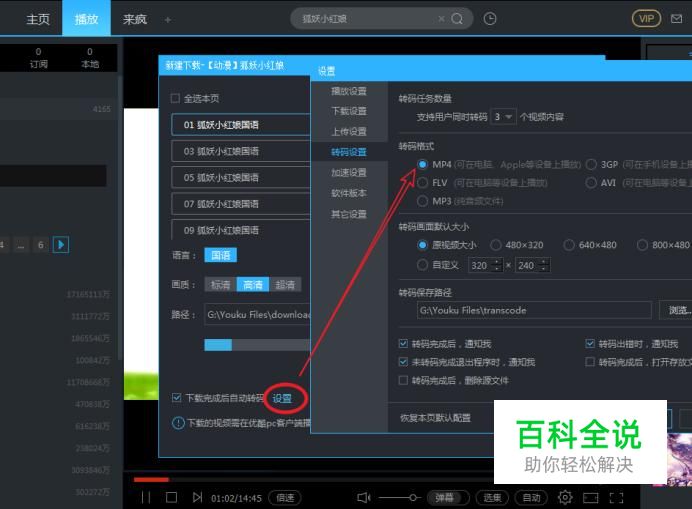Screen dimensions: 692x509
Task: Toggle the mini window mode icon
Action: coord(590,498)
